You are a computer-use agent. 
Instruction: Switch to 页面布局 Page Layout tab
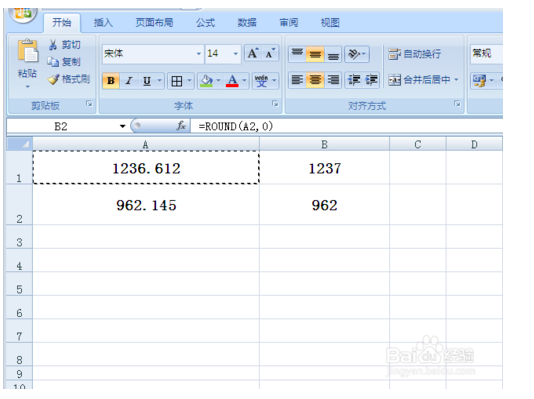tap(154, 23)
